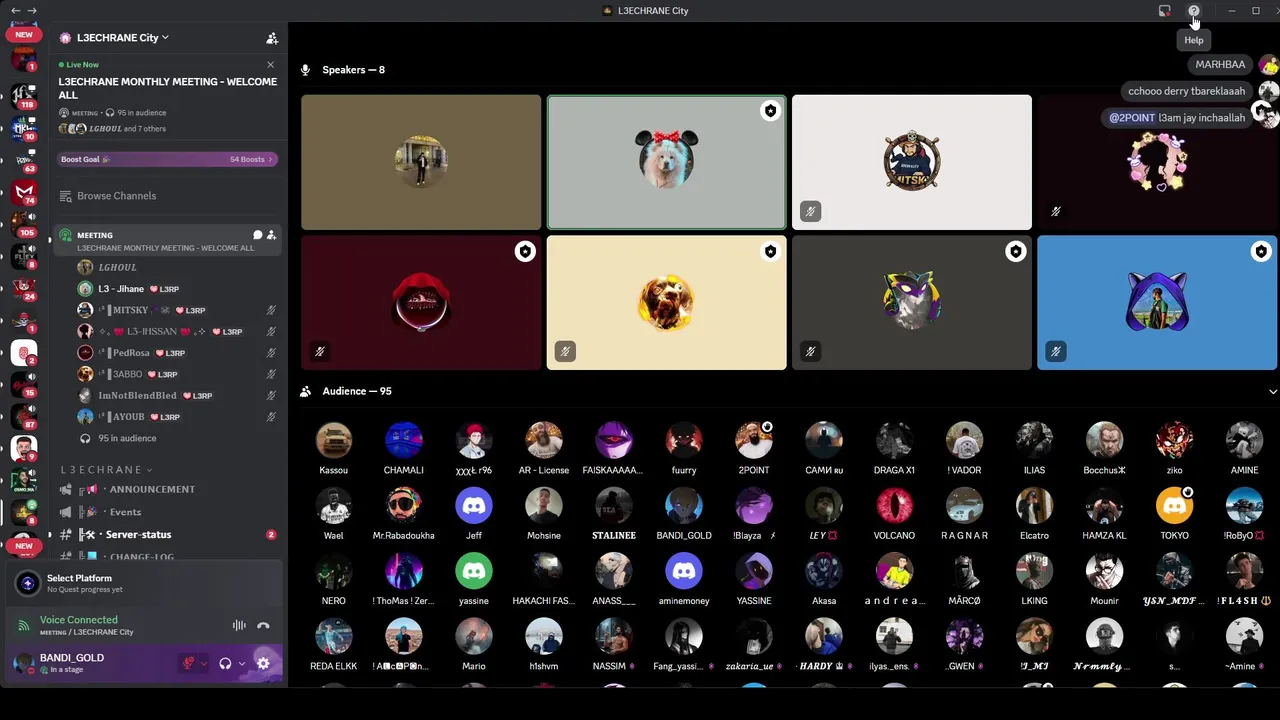The image size is (1280, 720).
Task: Open audience member CHAMALI
Action: pyautogui.click(x=404, y=449)
